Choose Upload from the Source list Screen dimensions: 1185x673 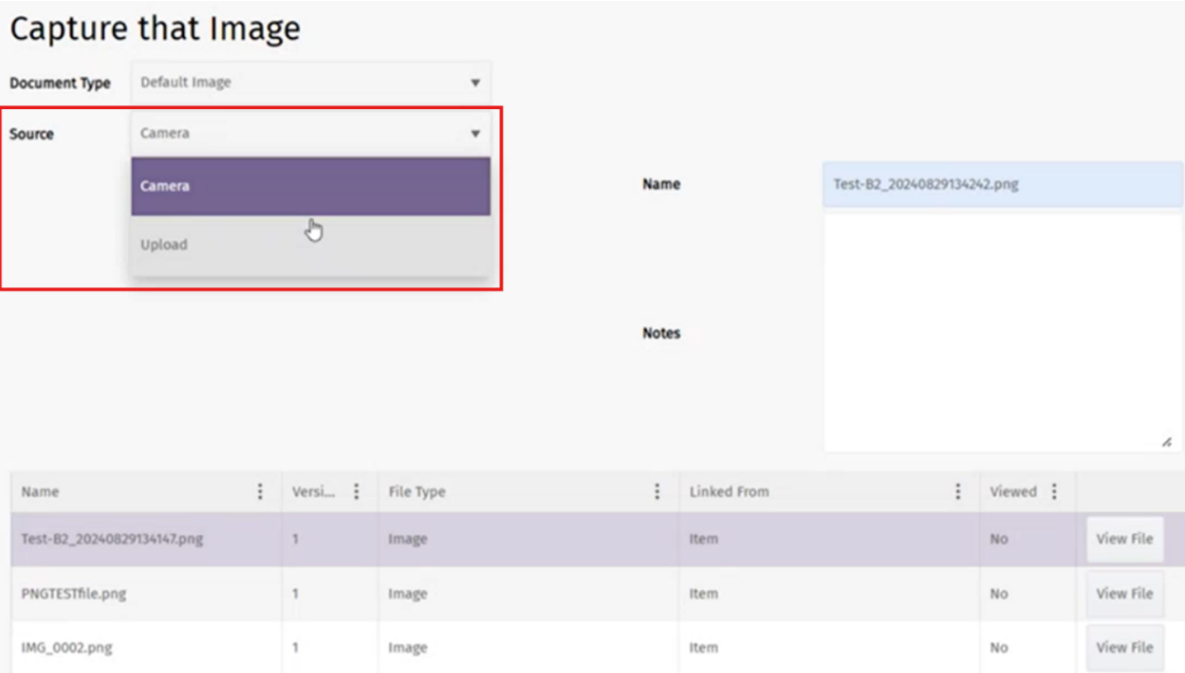[x=311, y=245]
